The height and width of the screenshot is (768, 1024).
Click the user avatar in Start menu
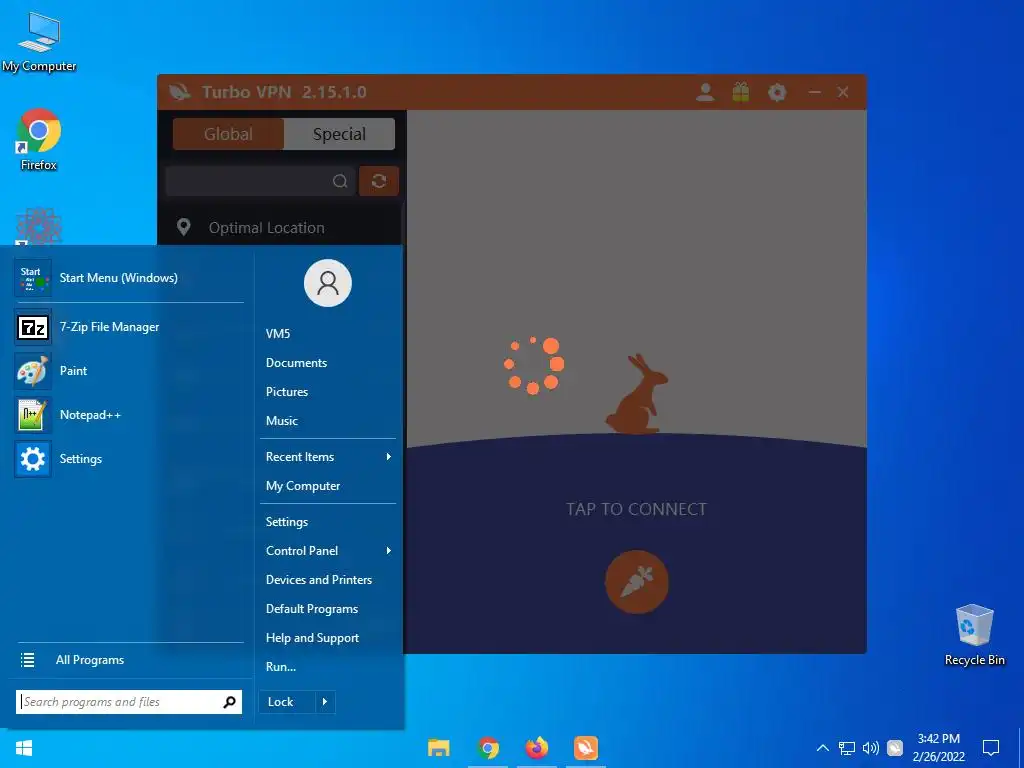[x=328, y=283]
